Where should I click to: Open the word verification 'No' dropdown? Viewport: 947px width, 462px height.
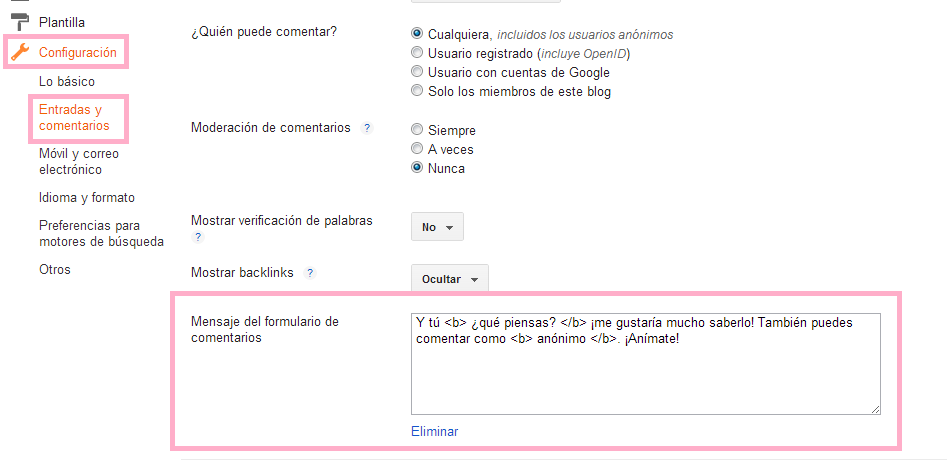(x=437, y=227)
